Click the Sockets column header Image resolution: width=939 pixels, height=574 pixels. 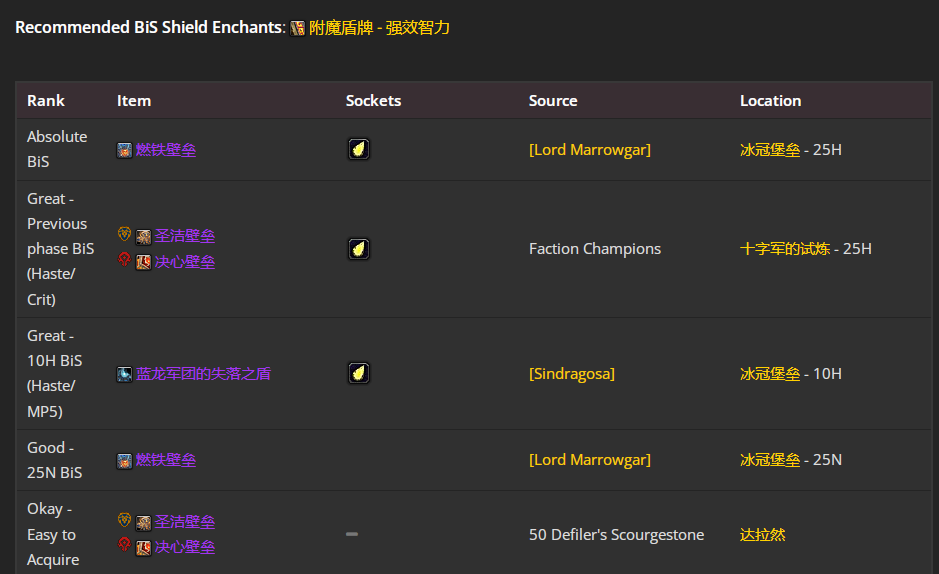tap(373, 101)
